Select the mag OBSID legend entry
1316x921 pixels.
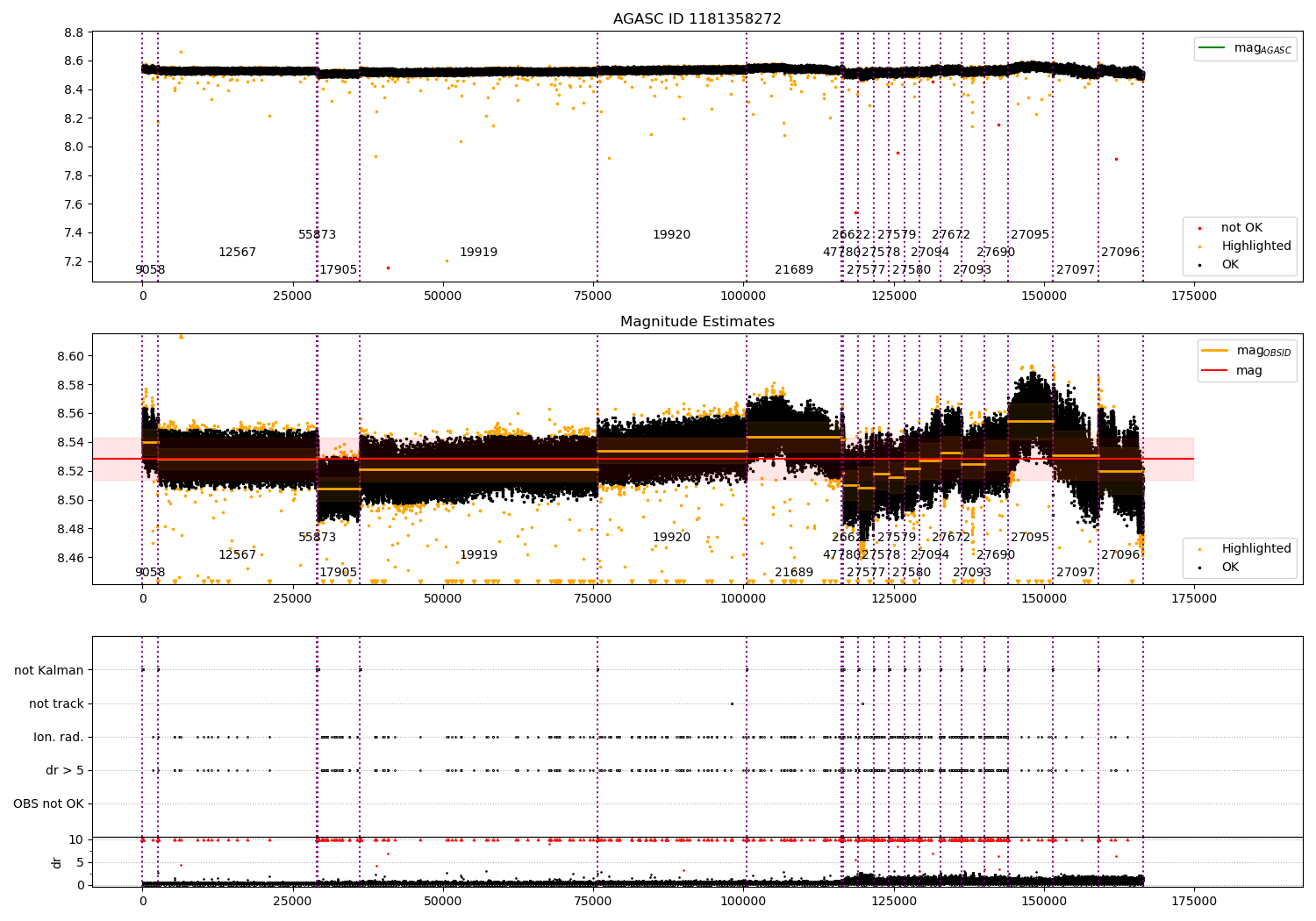1246,351
